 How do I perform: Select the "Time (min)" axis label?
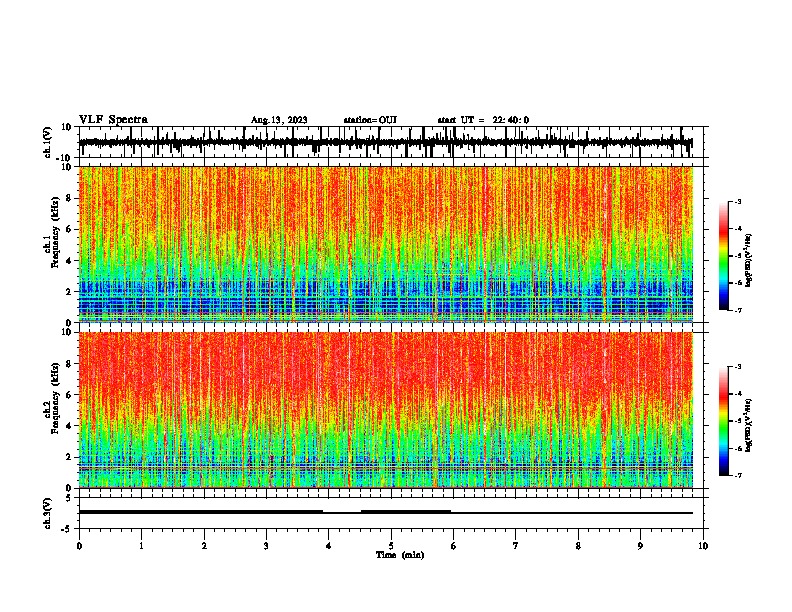coord(400,555)
